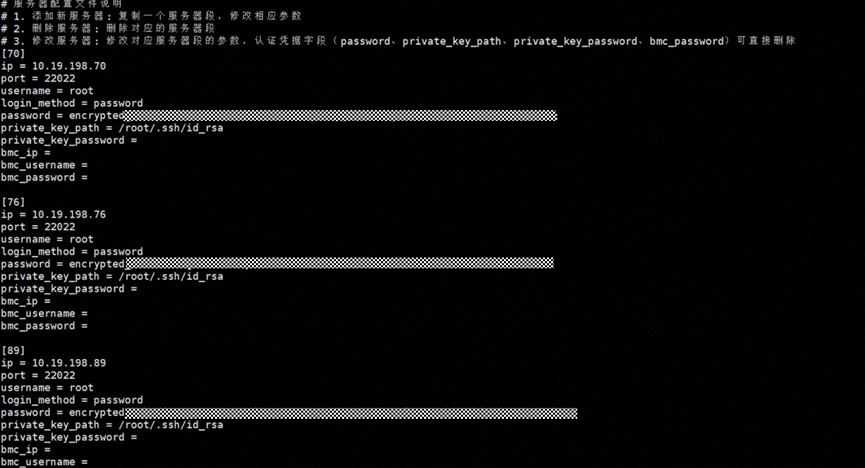Viewport: 865px width, 468px height.
Task: Click the IP address 10.19.198.76
Action: (x=68, y=214)
